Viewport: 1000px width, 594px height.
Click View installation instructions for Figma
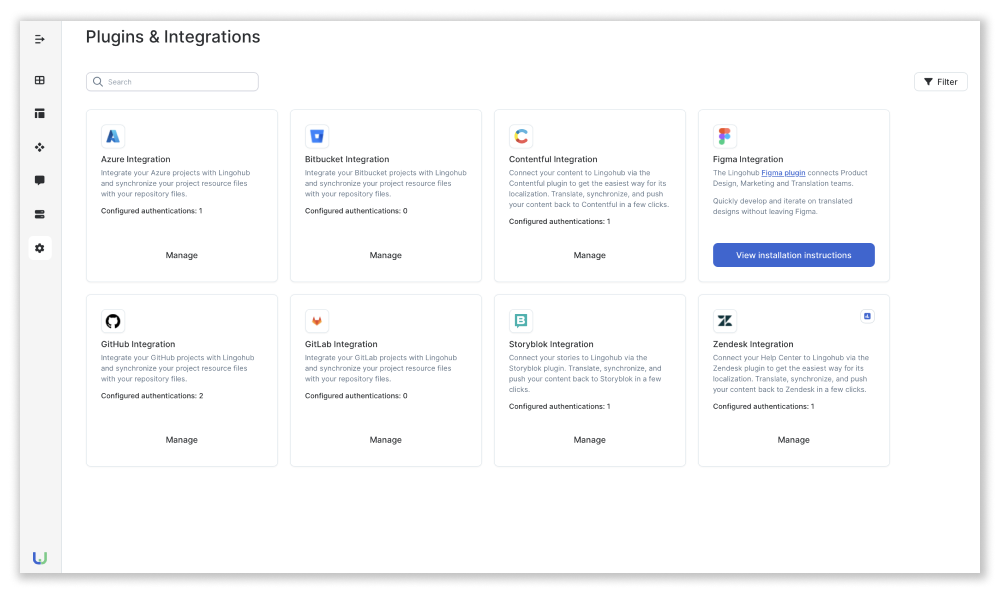click(793, 255)
